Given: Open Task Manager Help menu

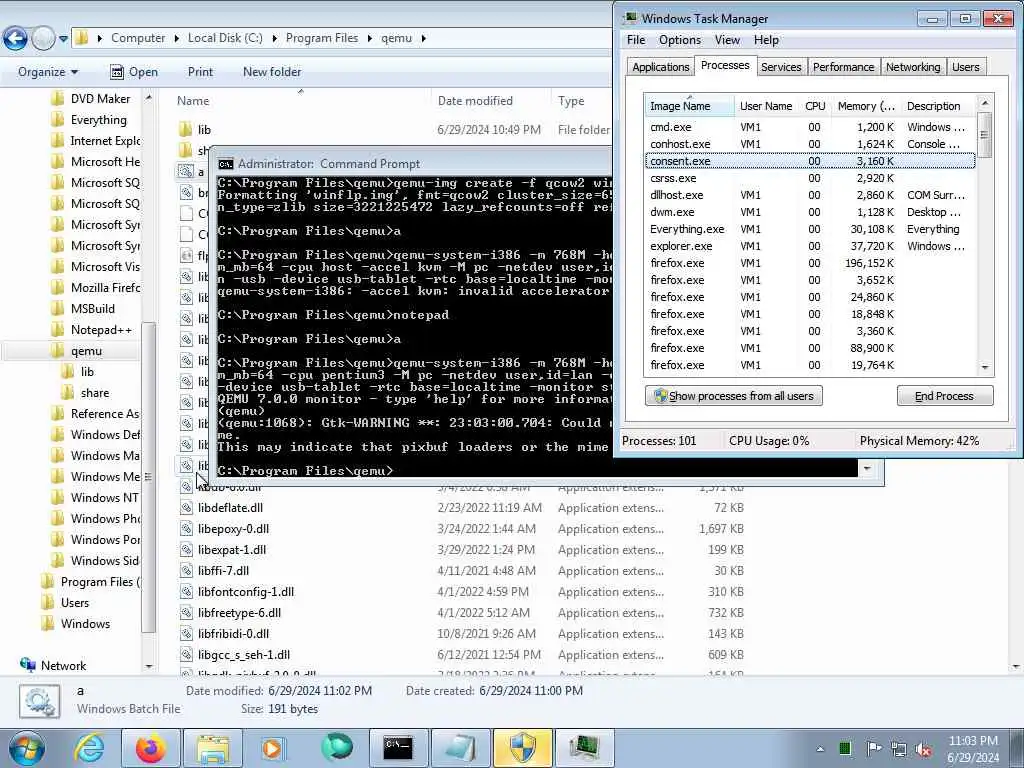Looking at the screenshot, I should coord(766,40).
